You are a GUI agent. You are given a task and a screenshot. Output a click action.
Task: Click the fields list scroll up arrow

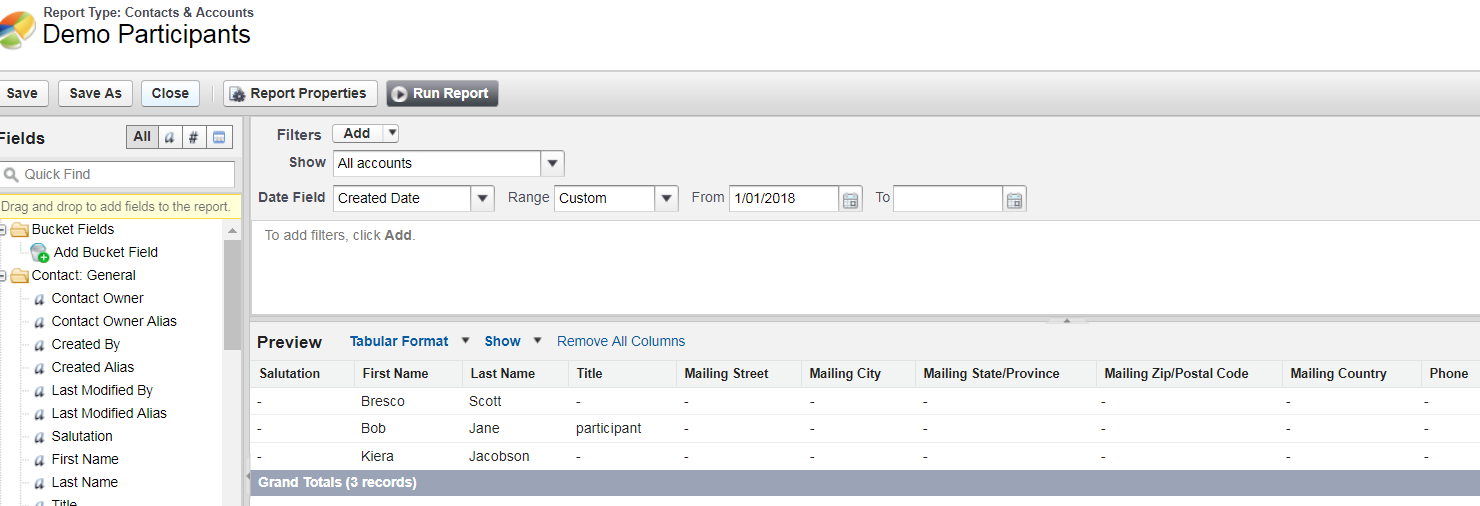pos(232,230)
